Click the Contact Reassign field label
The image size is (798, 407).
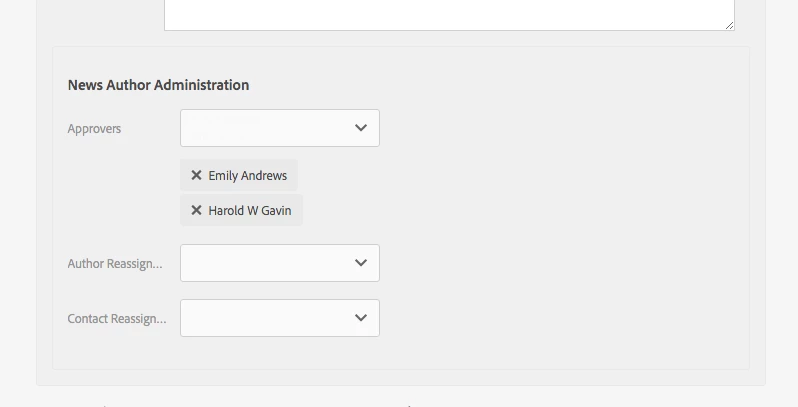point(116,319)
